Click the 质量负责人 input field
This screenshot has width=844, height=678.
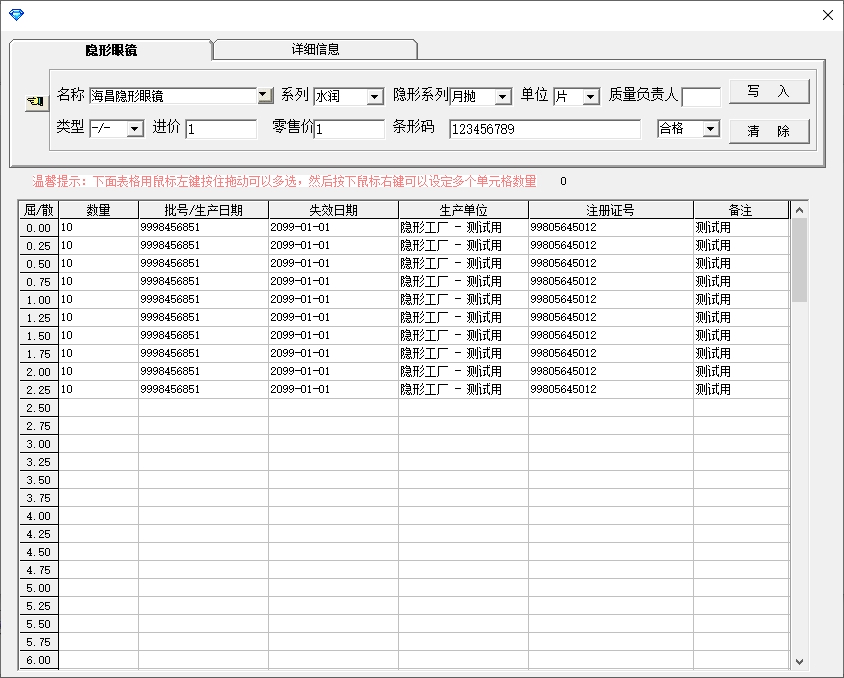tap(701, 97)
